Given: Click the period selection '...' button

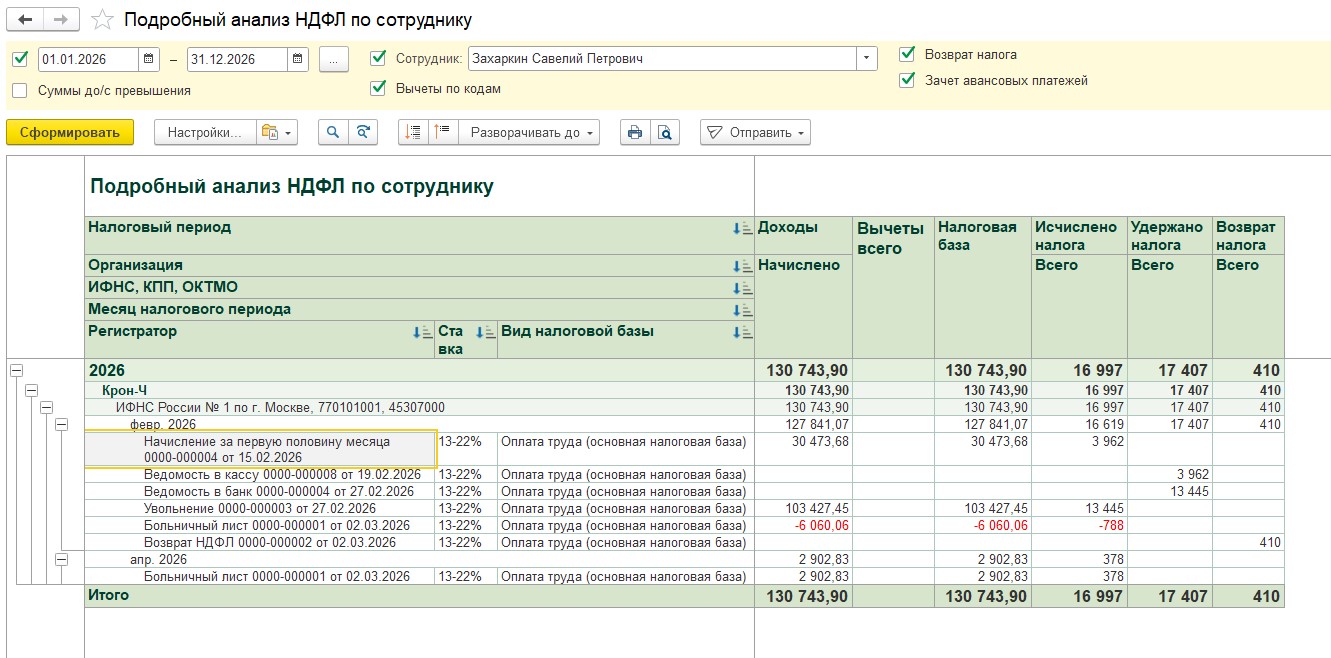Looking at the screenshot, I should pyautogui.click(x=333, y=59).
